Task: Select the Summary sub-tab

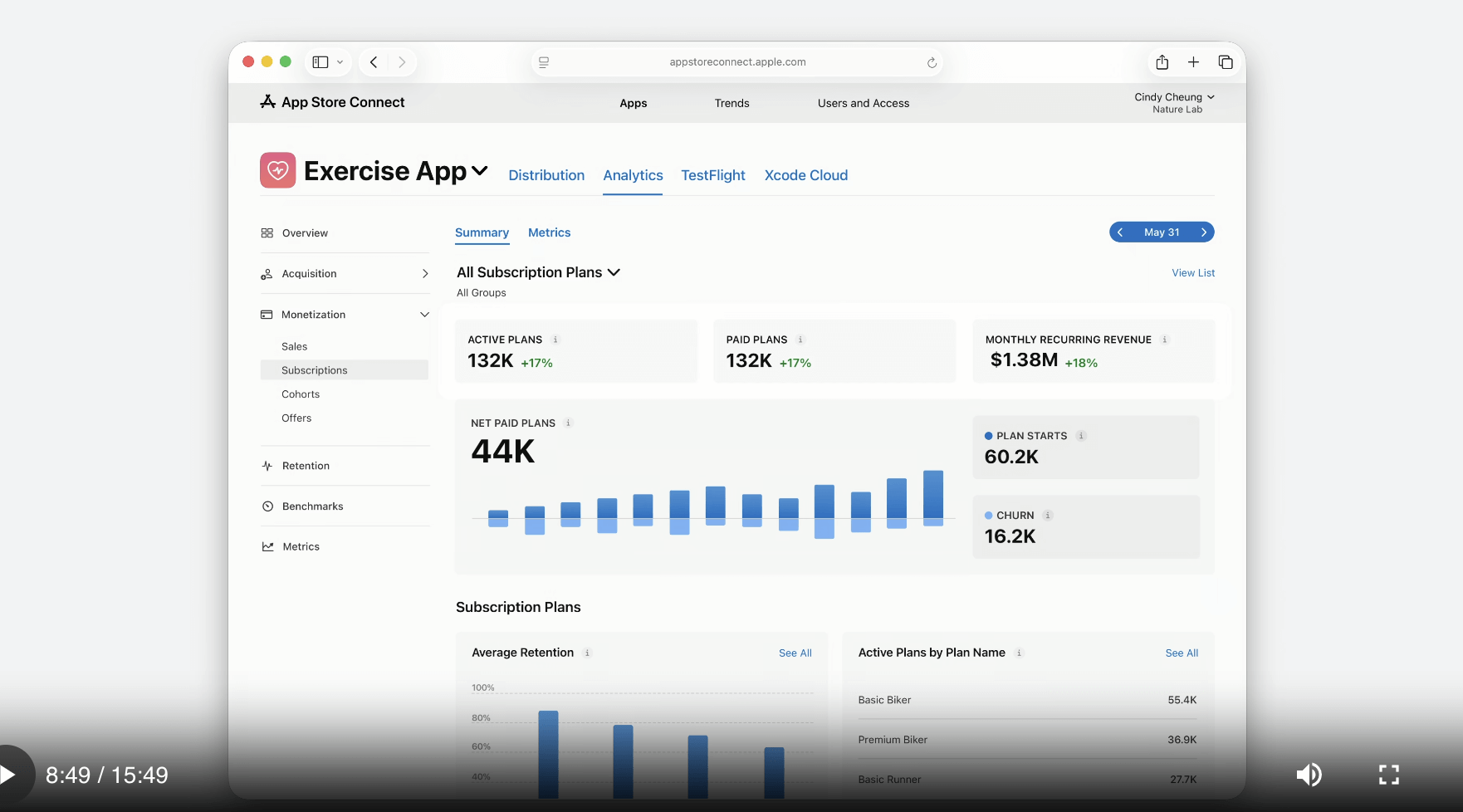Action: tap(482, 232)
